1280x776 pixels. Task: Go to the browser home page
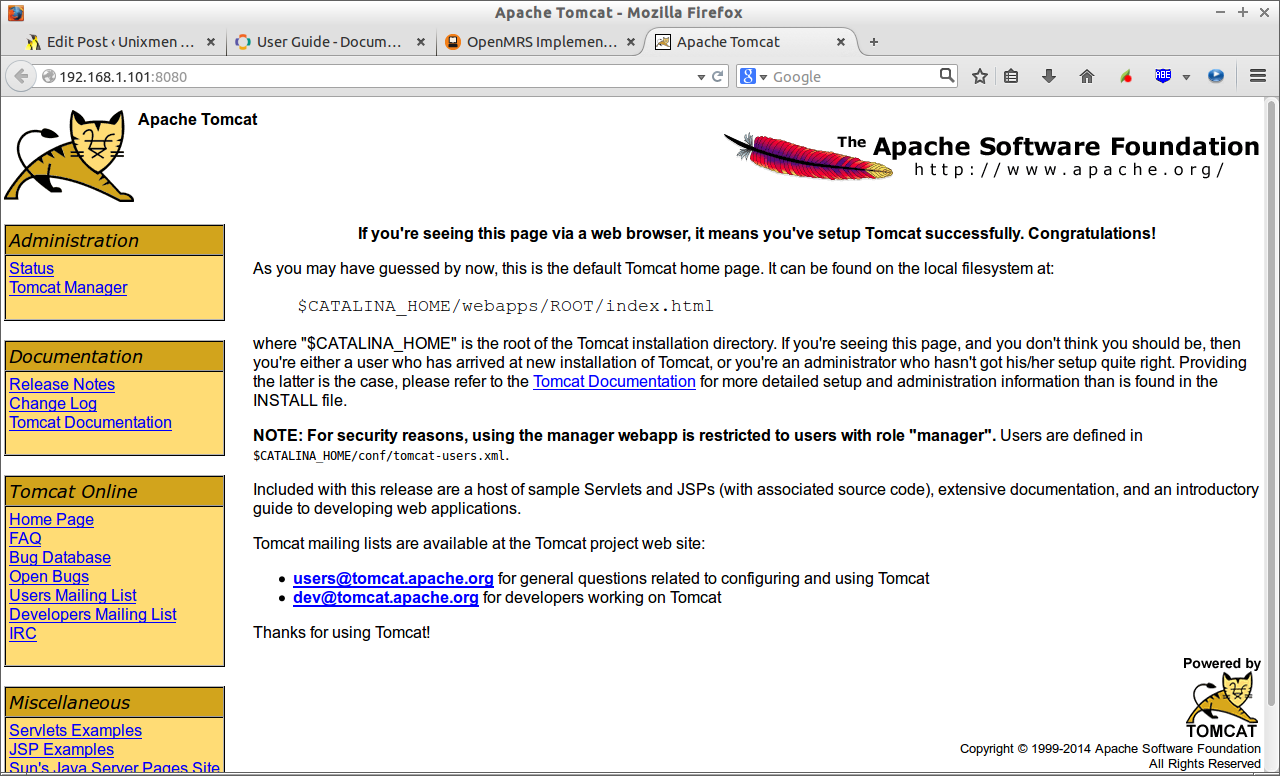pyautogui.click(x=1087, y=76)
